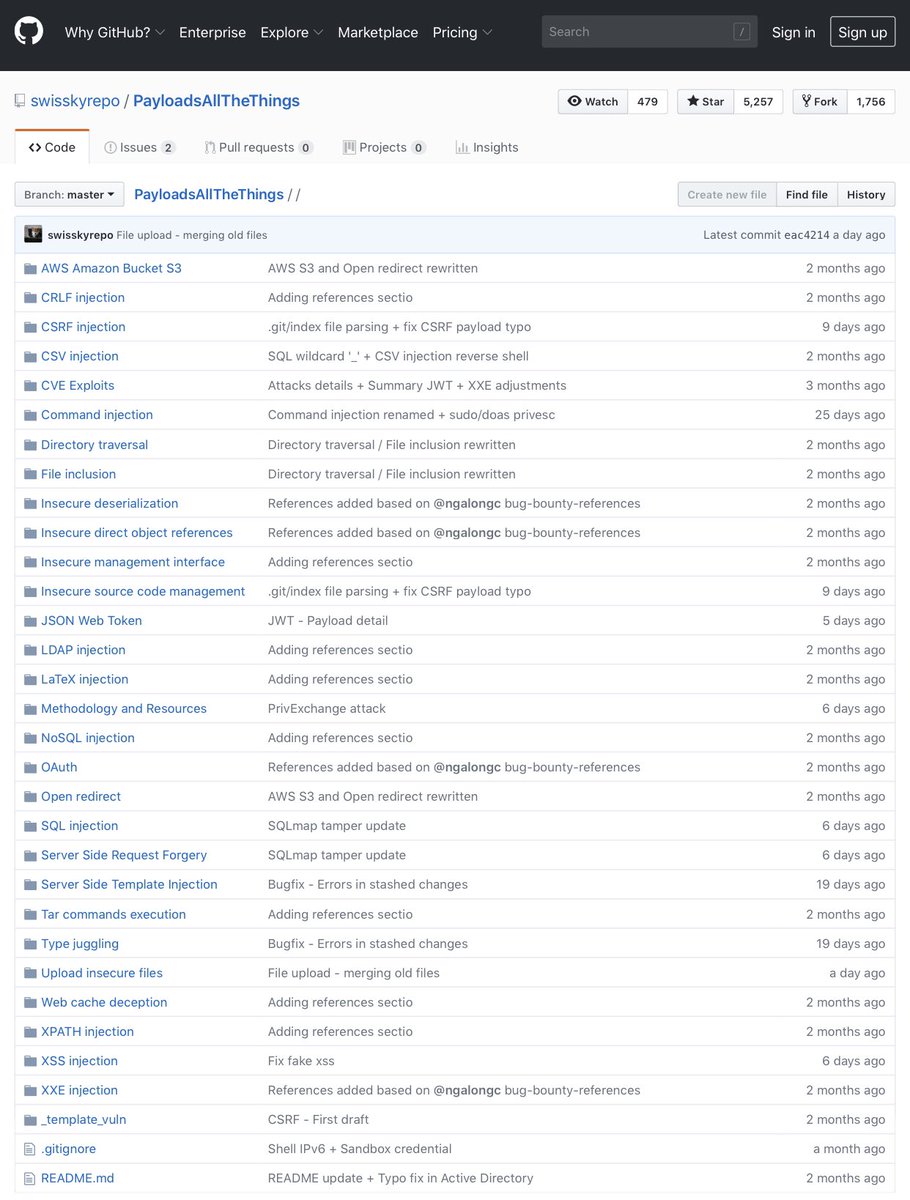910x1200 pixels.
Task: Click file icon next to .gitignore
Action: pos(30,1149)
